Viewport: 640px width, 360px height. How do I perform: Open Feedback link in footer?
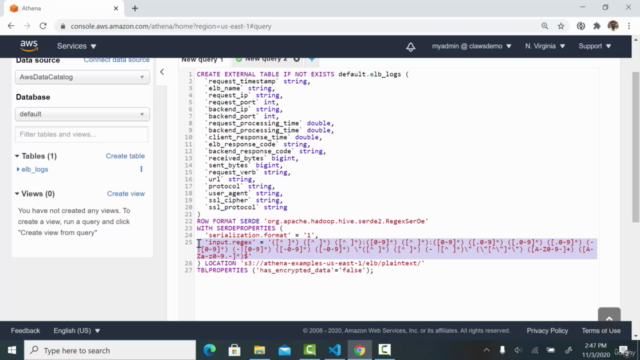tap(25, 331)
